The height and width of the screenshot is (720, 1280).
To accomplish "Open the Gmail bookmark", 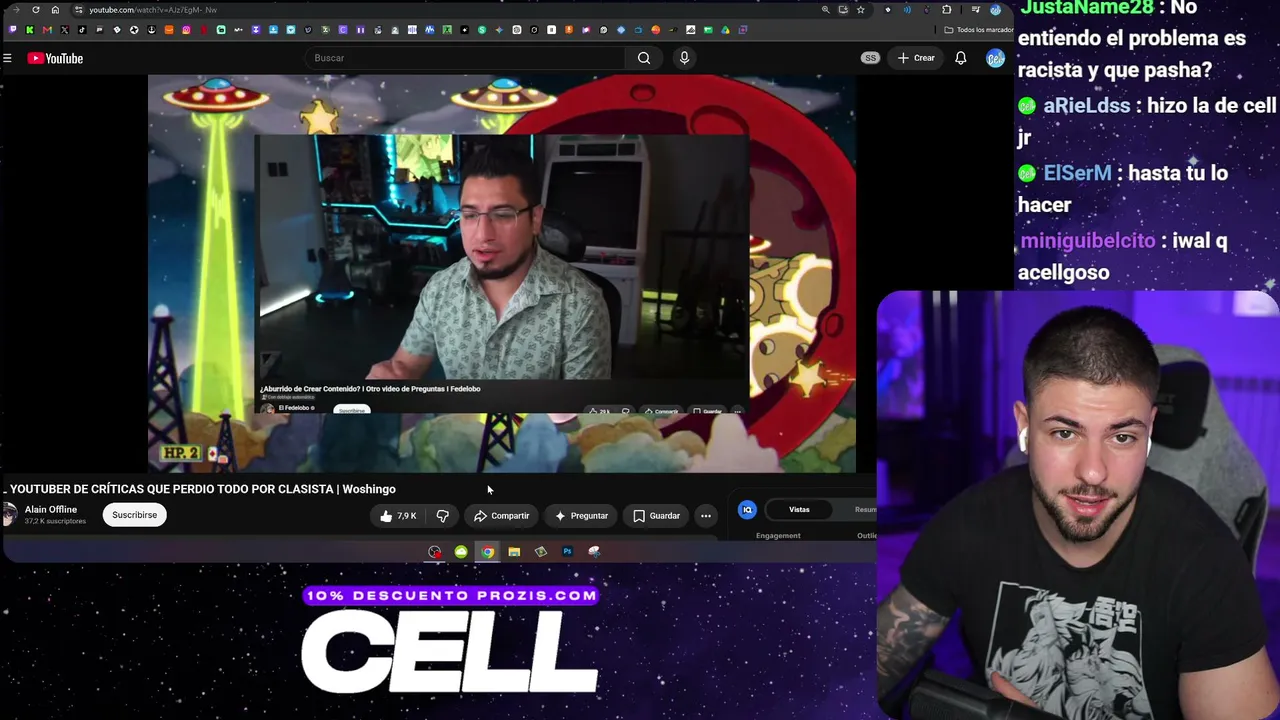I will 47,30.
